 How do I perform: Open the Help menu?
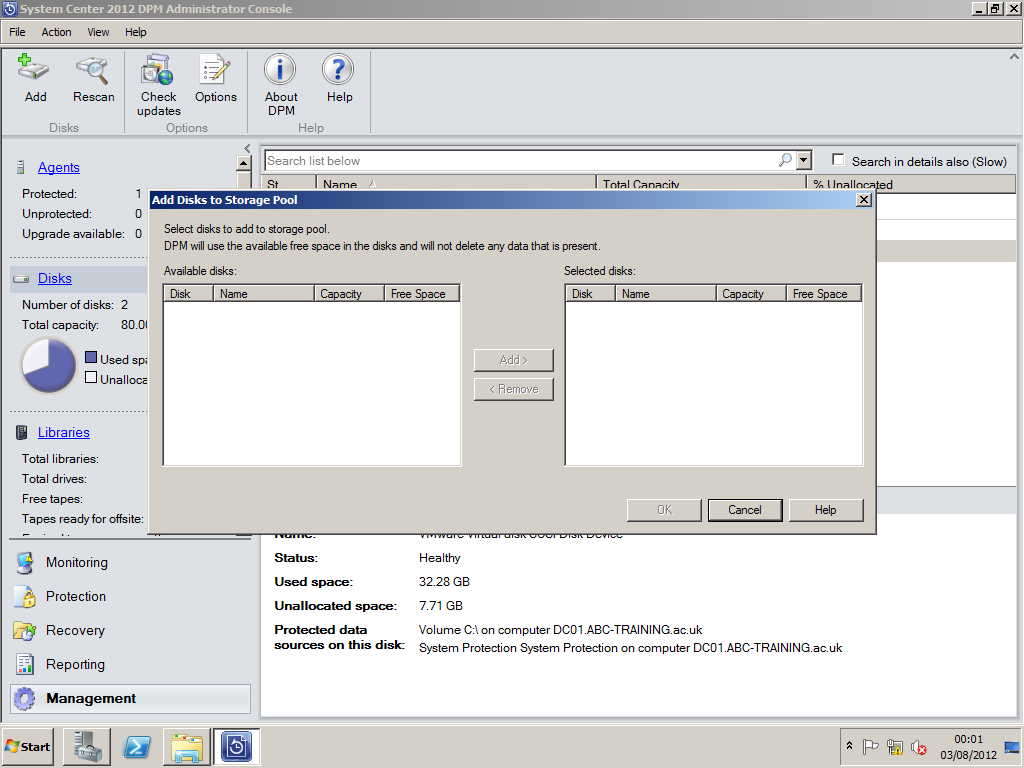(136, 32)
